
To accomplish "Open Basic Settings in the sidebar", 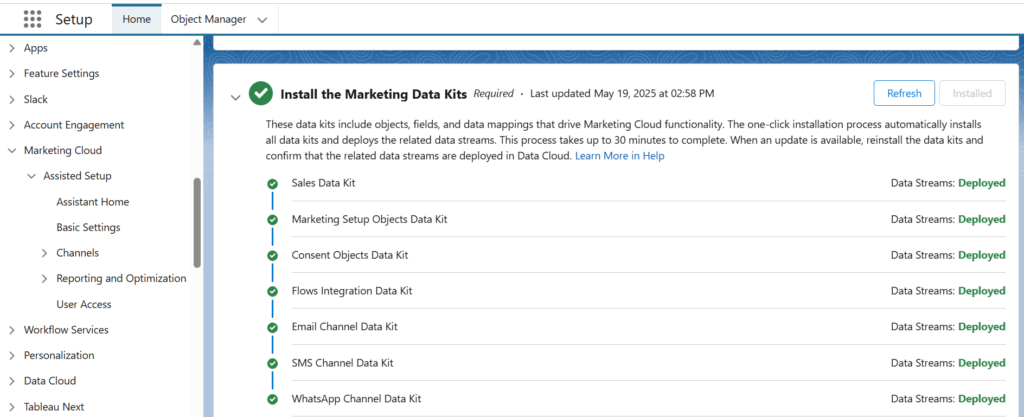I will 88,228.
